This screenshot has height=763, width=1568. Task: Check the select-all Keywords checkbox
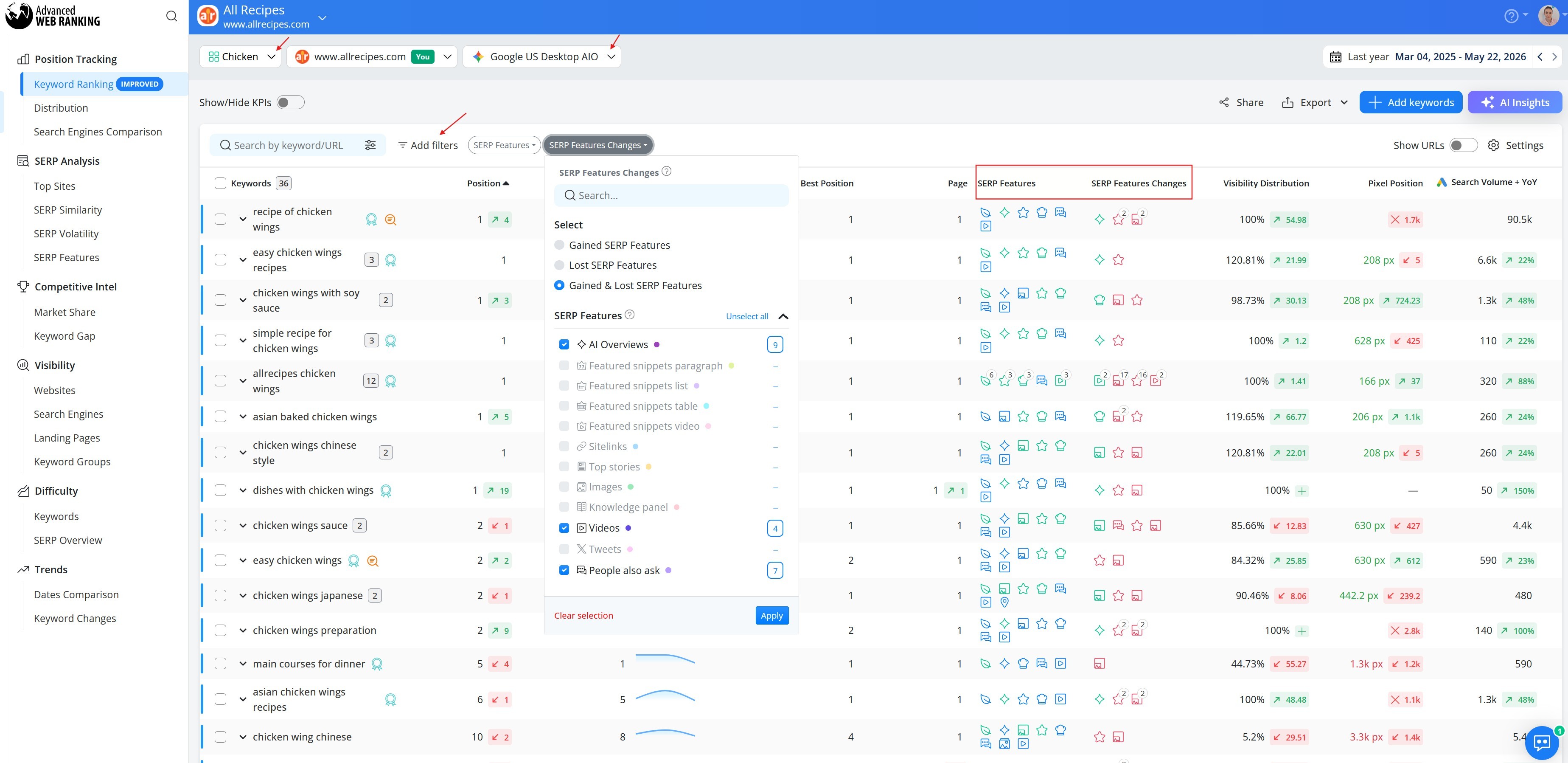tap(220, 183)
